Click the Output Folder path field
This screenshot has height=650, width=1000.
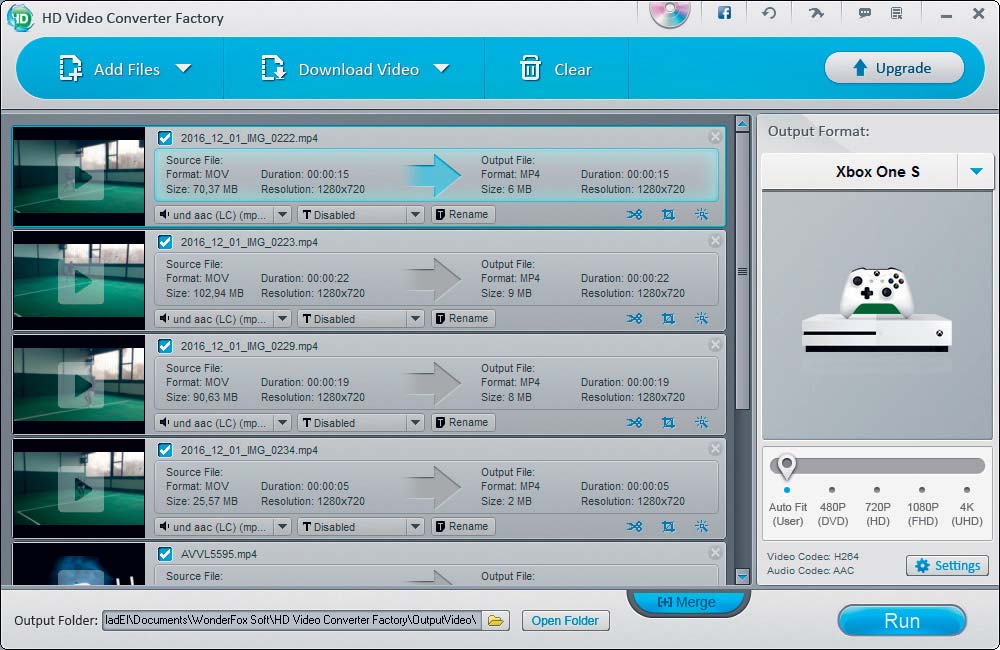click(x=291, y=620)
